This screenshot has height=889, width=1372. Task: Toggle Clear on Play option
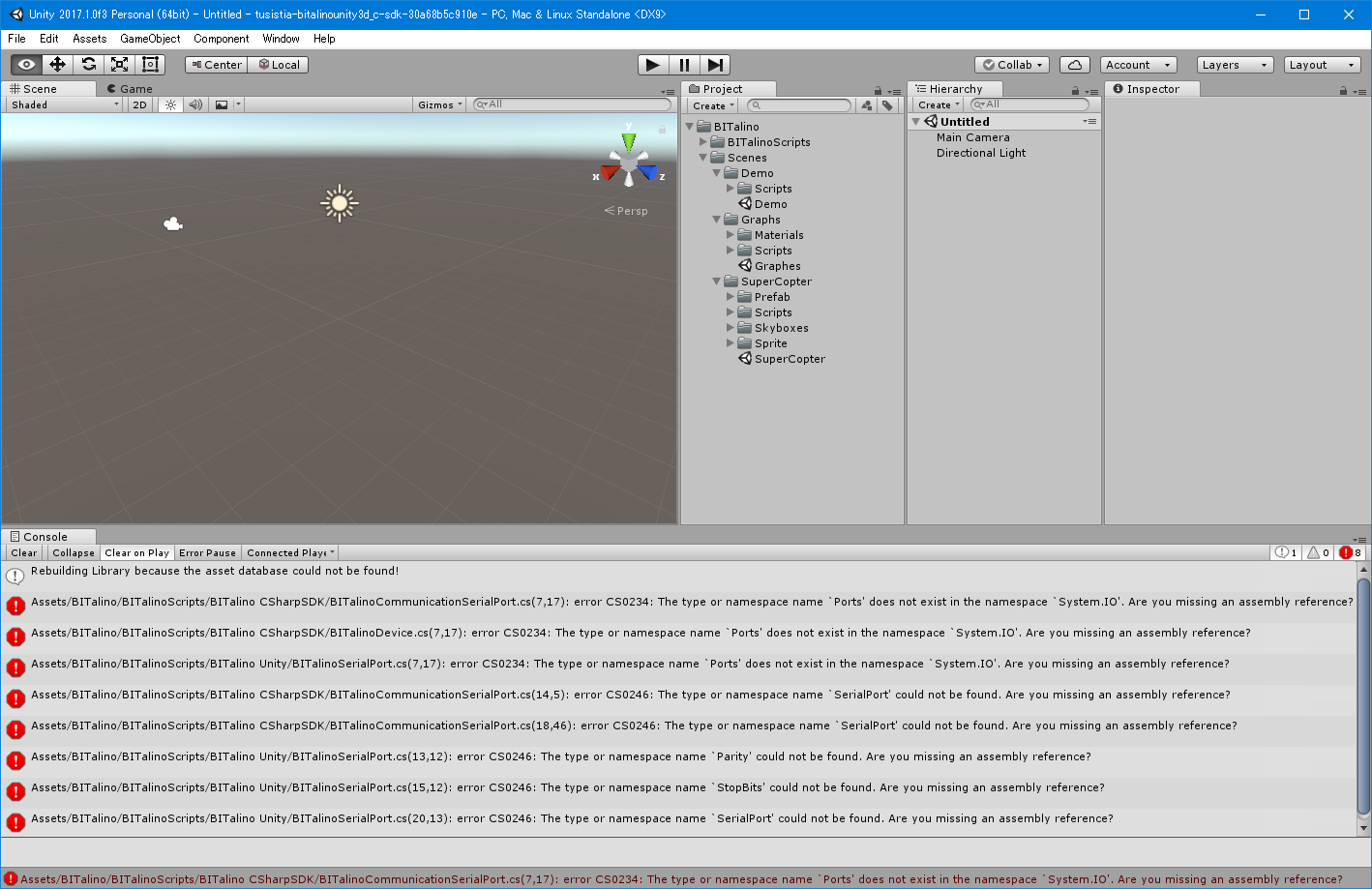point(136,553)
